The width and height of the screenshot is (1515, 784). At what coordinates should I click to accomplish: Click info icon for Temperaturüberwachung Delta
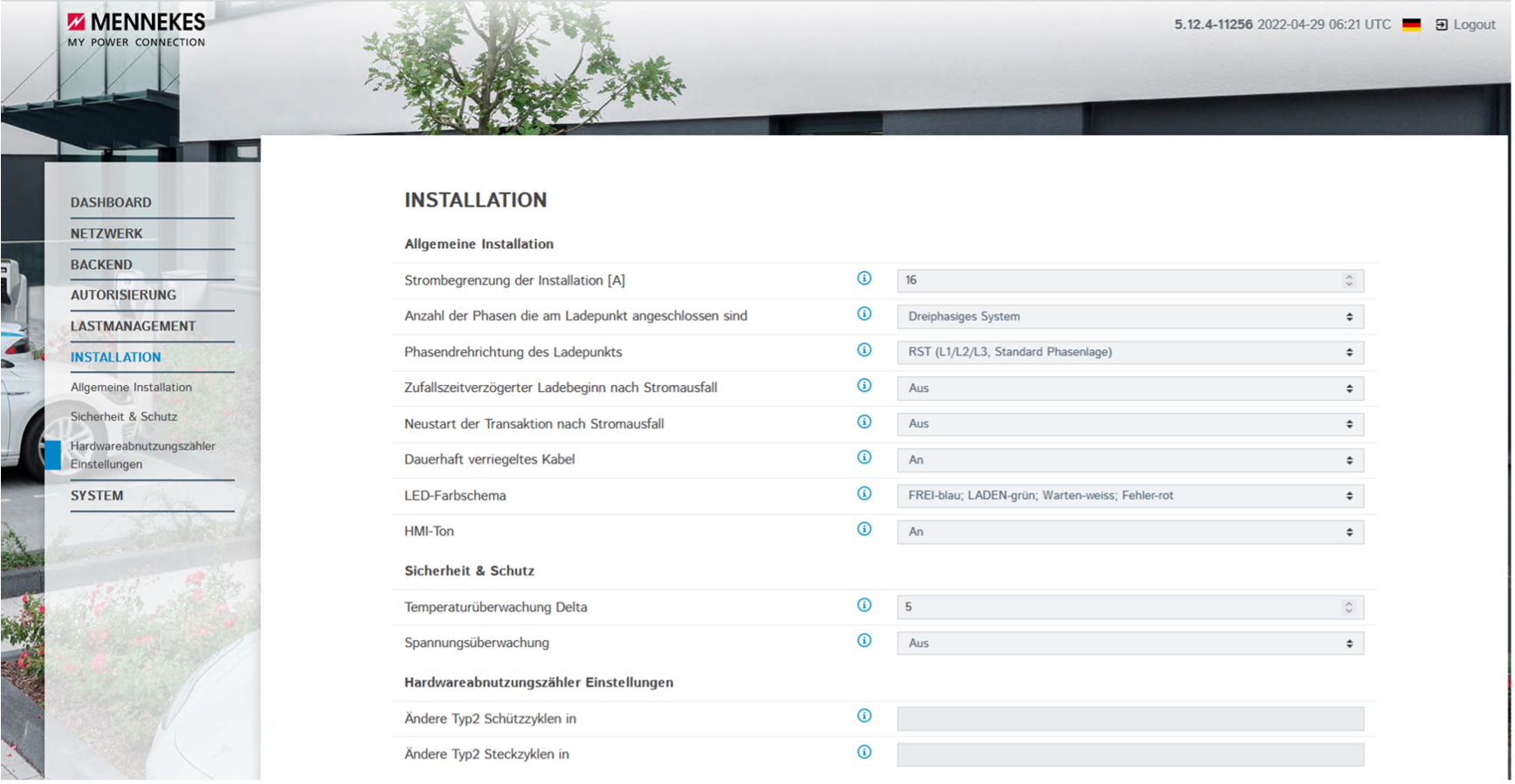tap(864, 605)
